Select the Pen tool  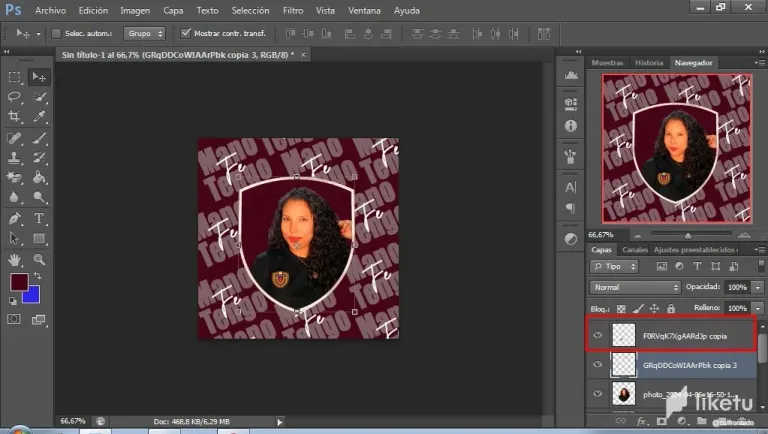(x=14, y=218)
